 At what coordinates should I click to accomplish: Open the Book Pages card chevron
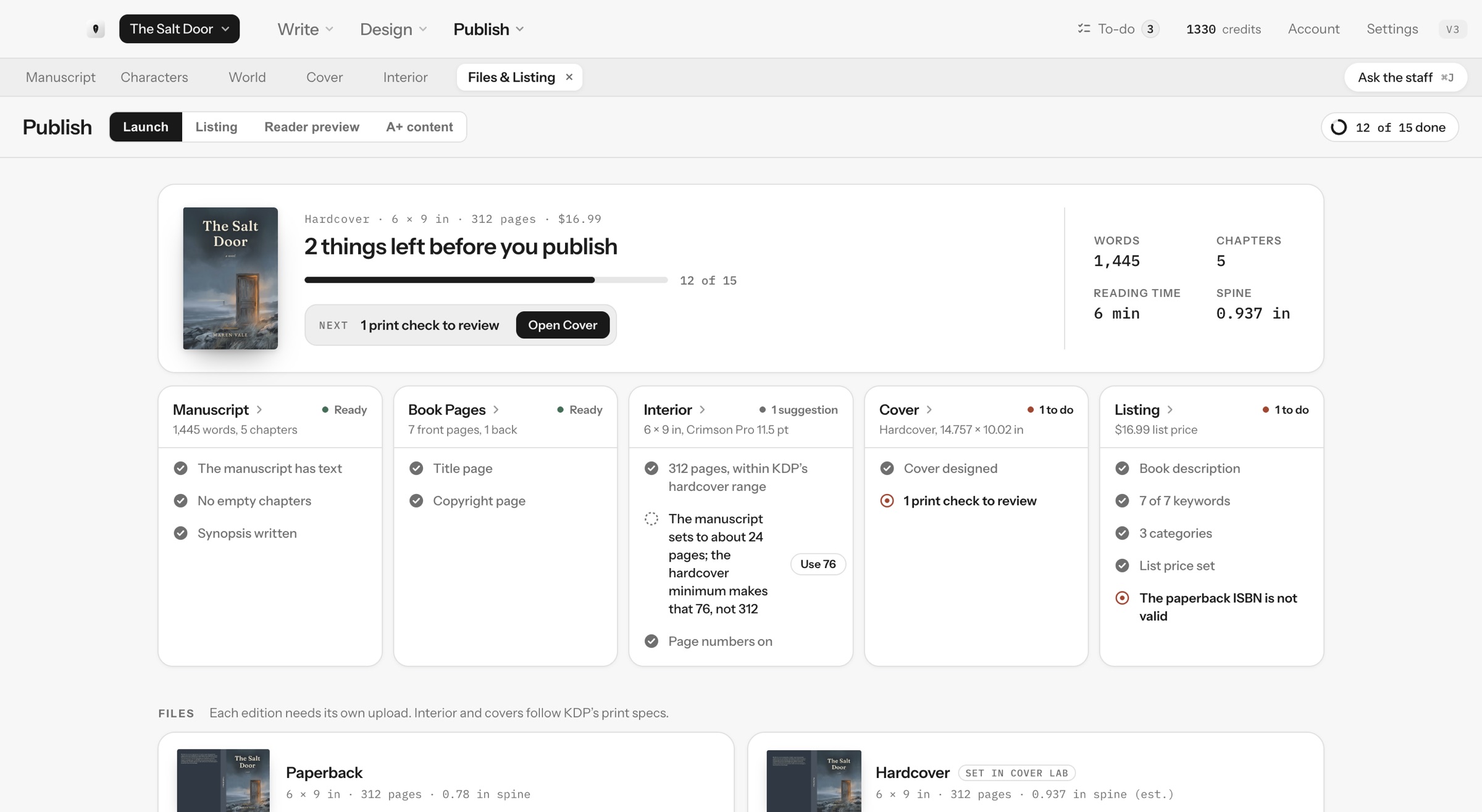496,409
